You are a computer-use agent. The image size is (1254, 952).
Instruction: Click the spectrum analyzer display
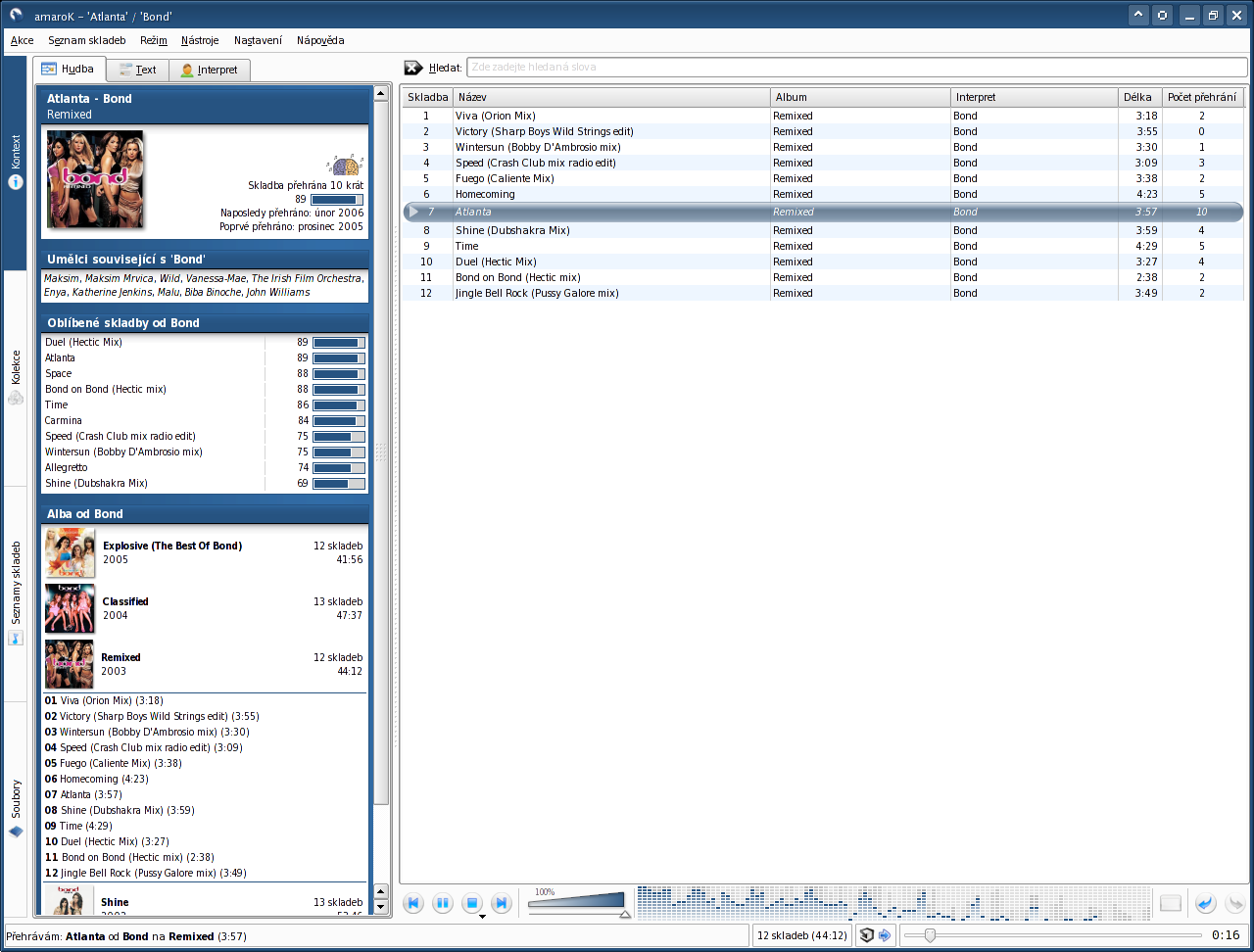point(894,903)
